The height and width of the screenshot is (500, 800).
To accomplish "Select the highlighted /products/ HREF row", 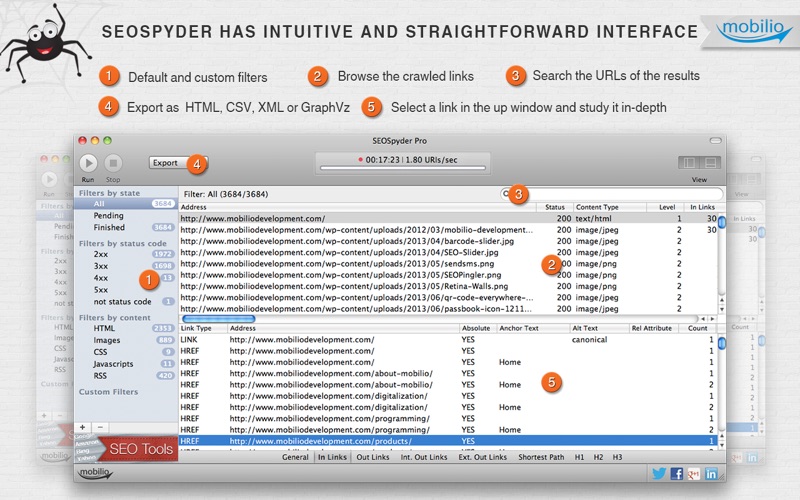I will [448, 441].
